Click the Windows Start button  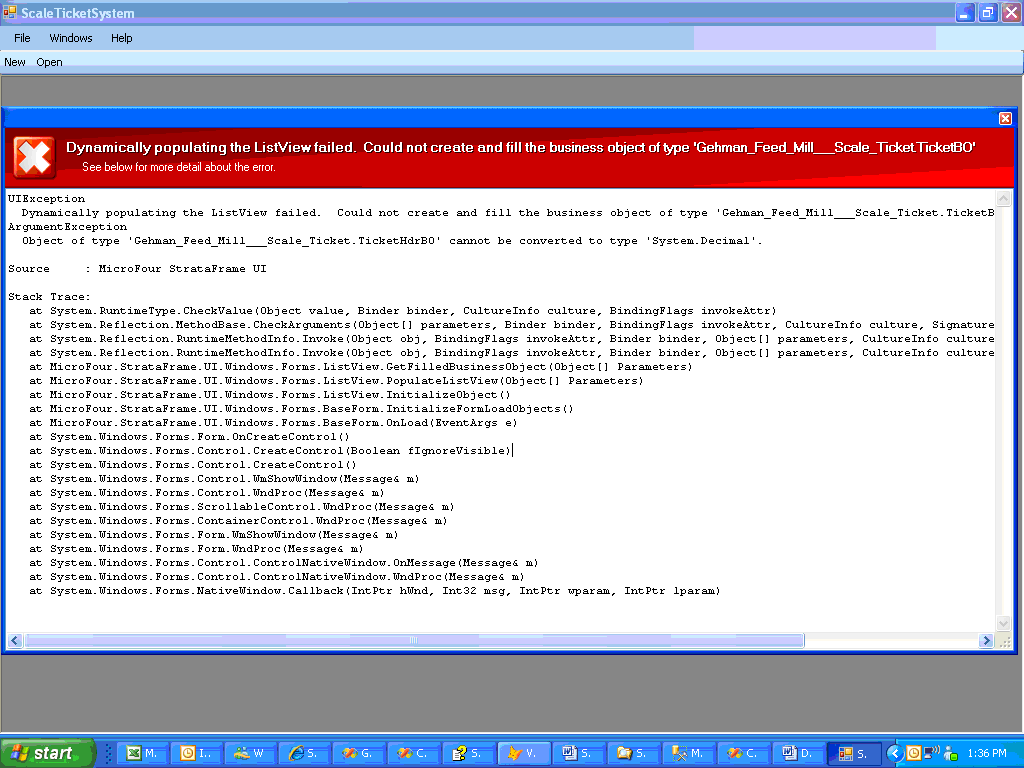point(47,753)
